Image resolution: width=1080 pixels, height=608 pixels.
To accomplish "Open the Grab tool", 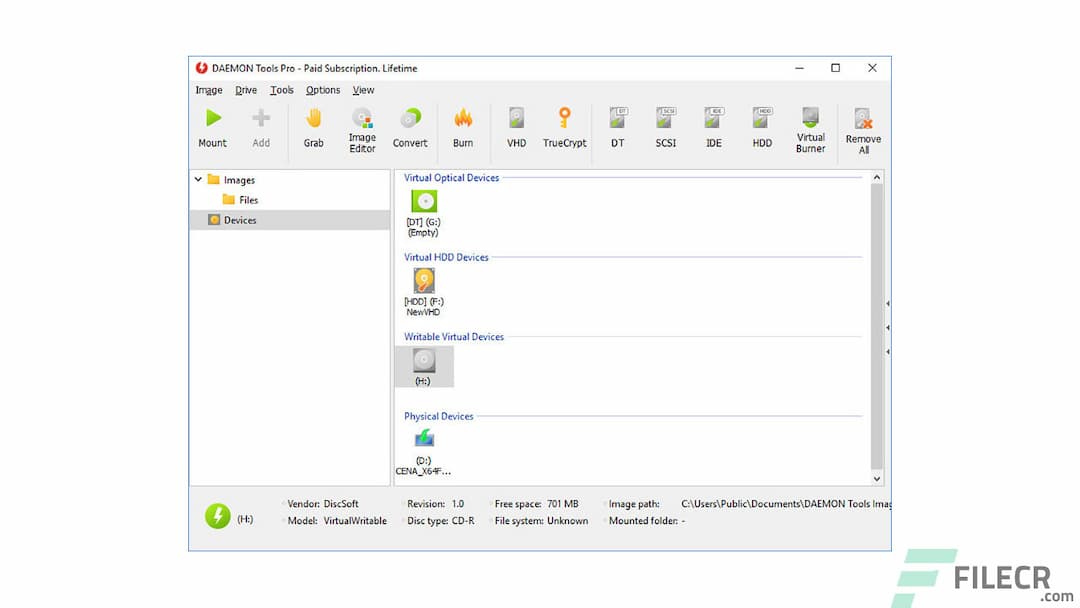I will point(313,127).
